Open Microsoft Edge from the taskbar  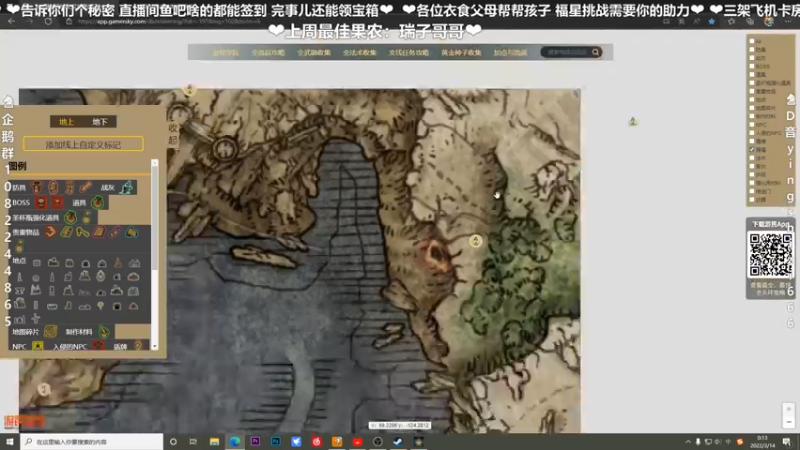pos(235,441)
